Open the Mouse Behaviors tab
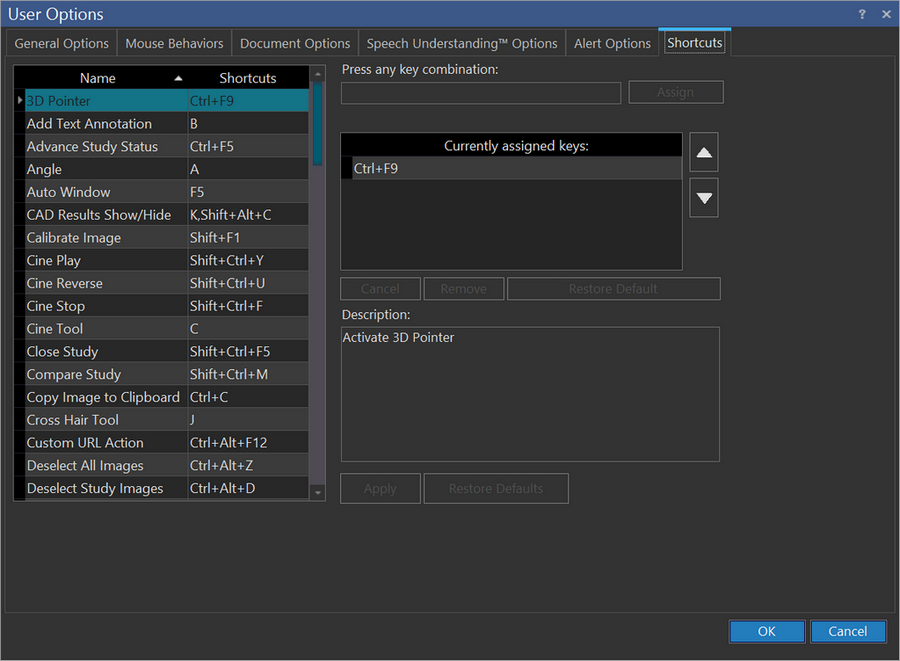 point(175,43)
